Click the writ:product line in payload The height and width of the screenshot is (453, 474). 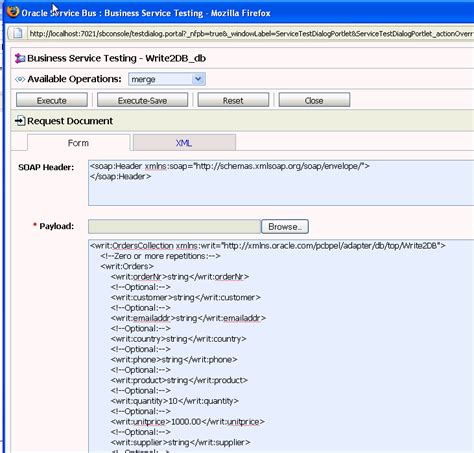(x=179, y=380)
